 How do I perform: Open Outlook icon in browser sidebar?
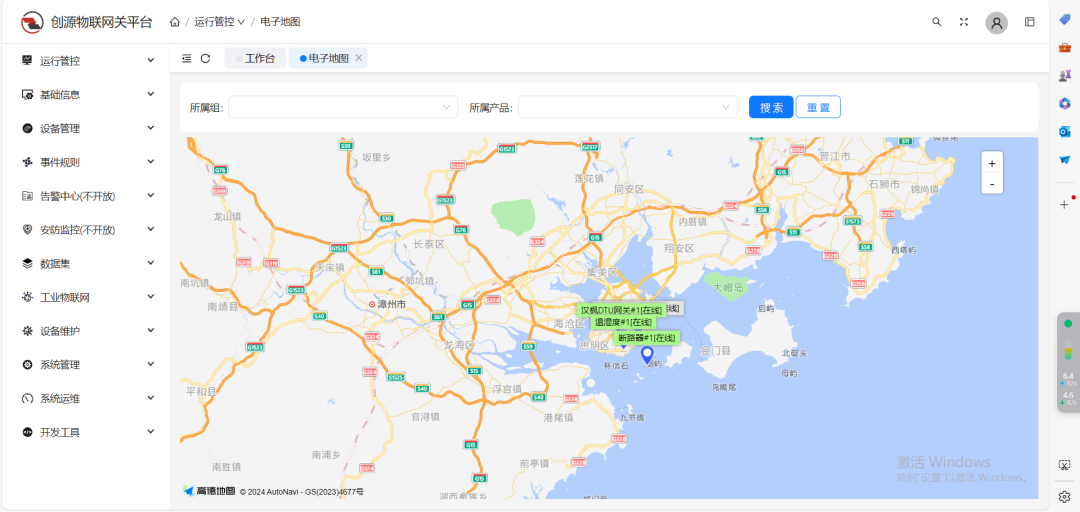[x=1065, y=131]
